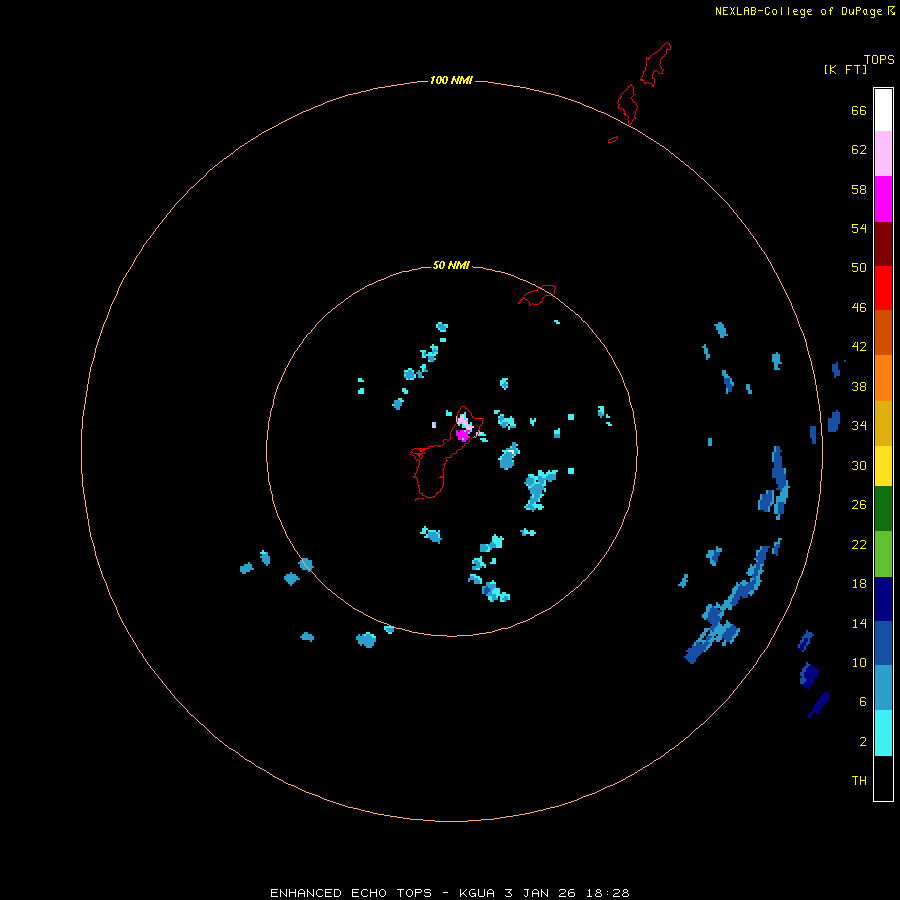Click the light pink legend swatch
Viewport: 900px width, 900px height.
[x=883, y=154]
